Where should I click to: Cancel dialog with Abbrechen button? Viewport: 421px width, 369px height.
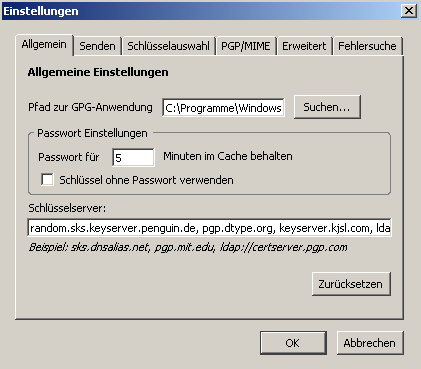370,343
